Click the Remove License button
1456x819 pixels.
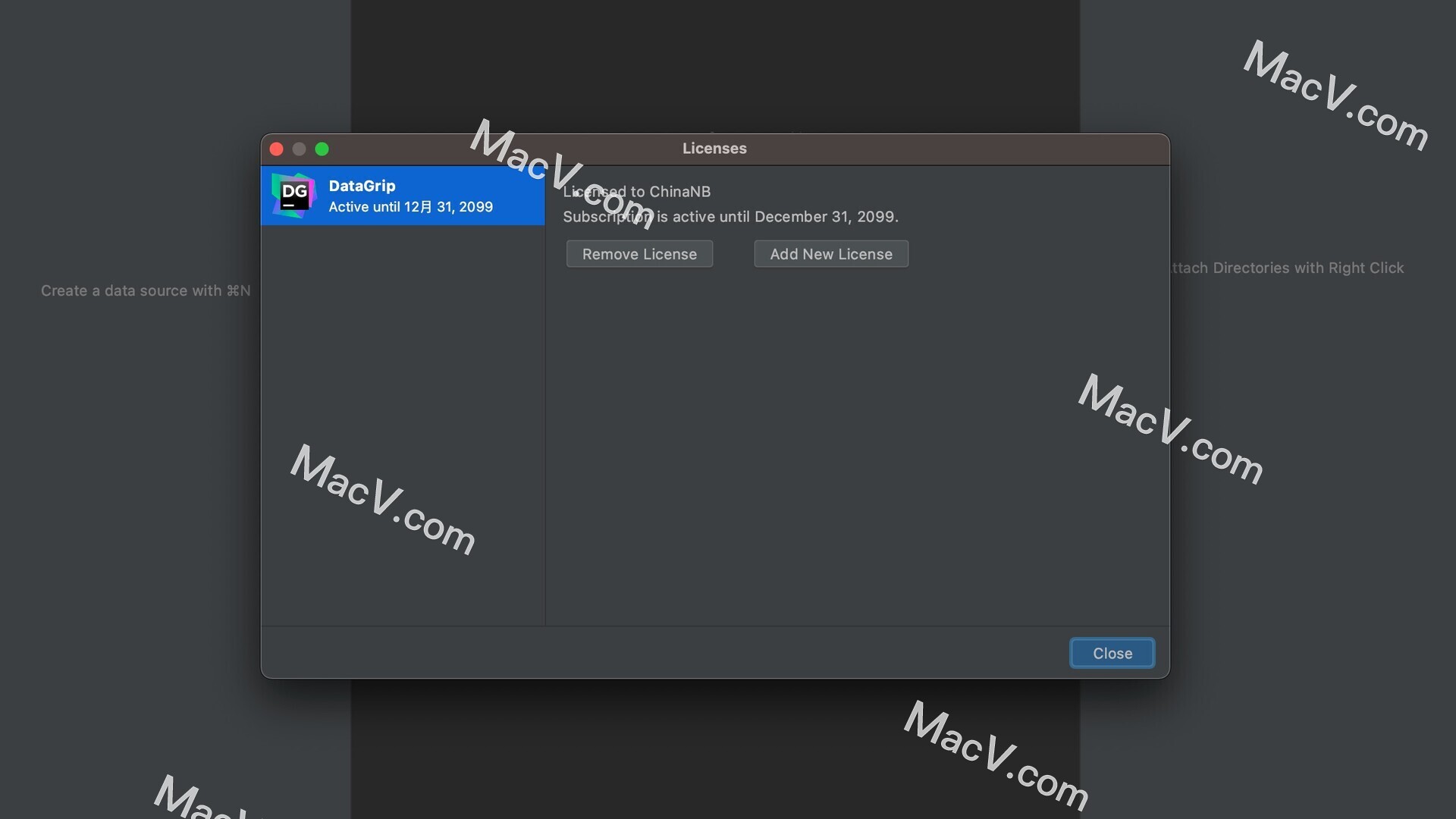[639, 253]
